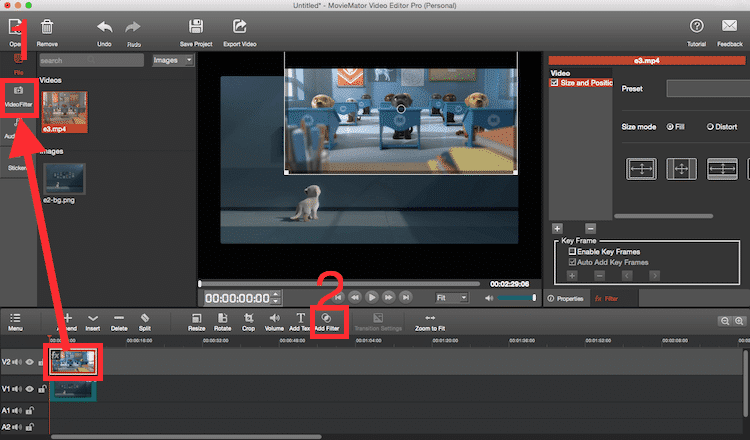The height and width of the screenshot is (440, 750).
Task: Add a key frame with plus button
Action: coord(572,275)
